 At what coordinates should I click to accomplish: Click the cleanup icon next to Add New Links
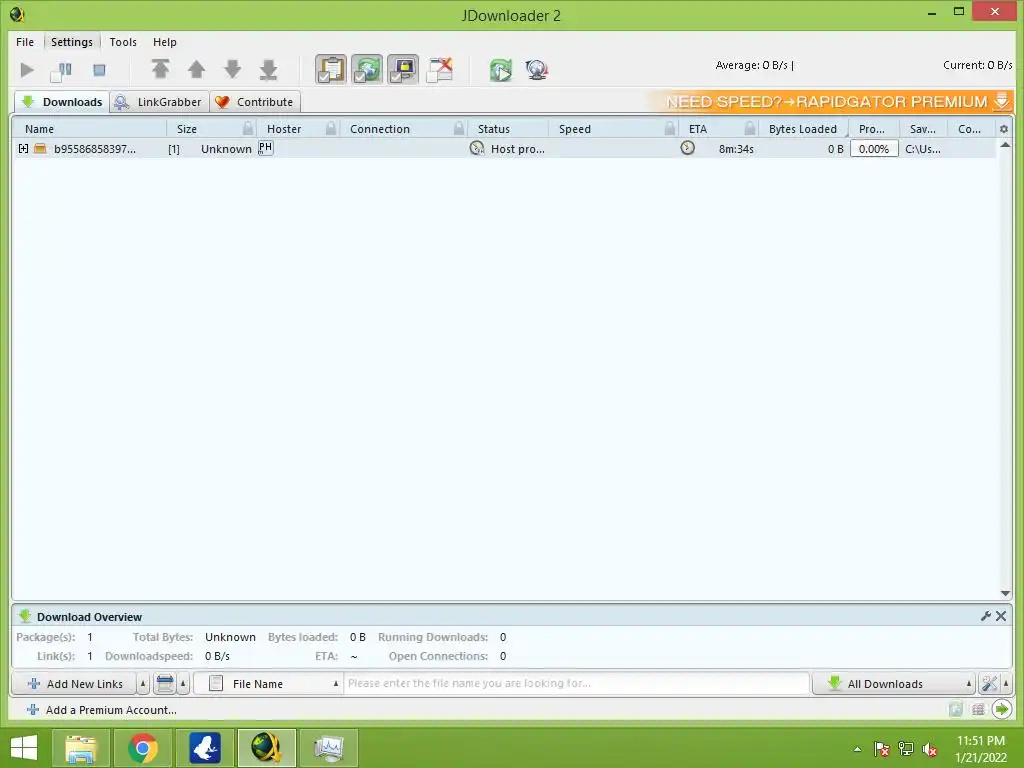[x=165, y=684]
